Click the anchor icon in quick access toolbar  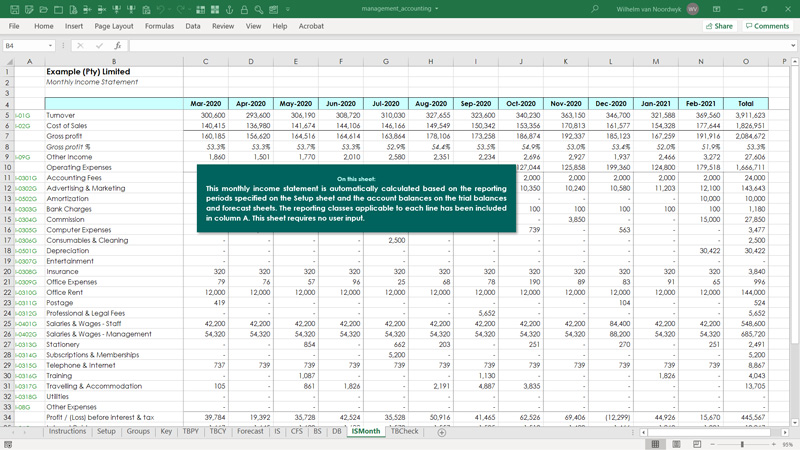click(x=230, y=9)
